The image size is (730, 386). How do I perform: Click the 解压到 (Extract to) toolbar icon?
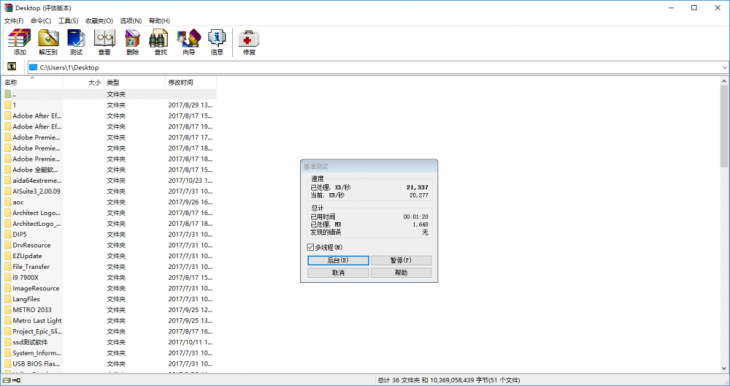click(x=48, y=42)
